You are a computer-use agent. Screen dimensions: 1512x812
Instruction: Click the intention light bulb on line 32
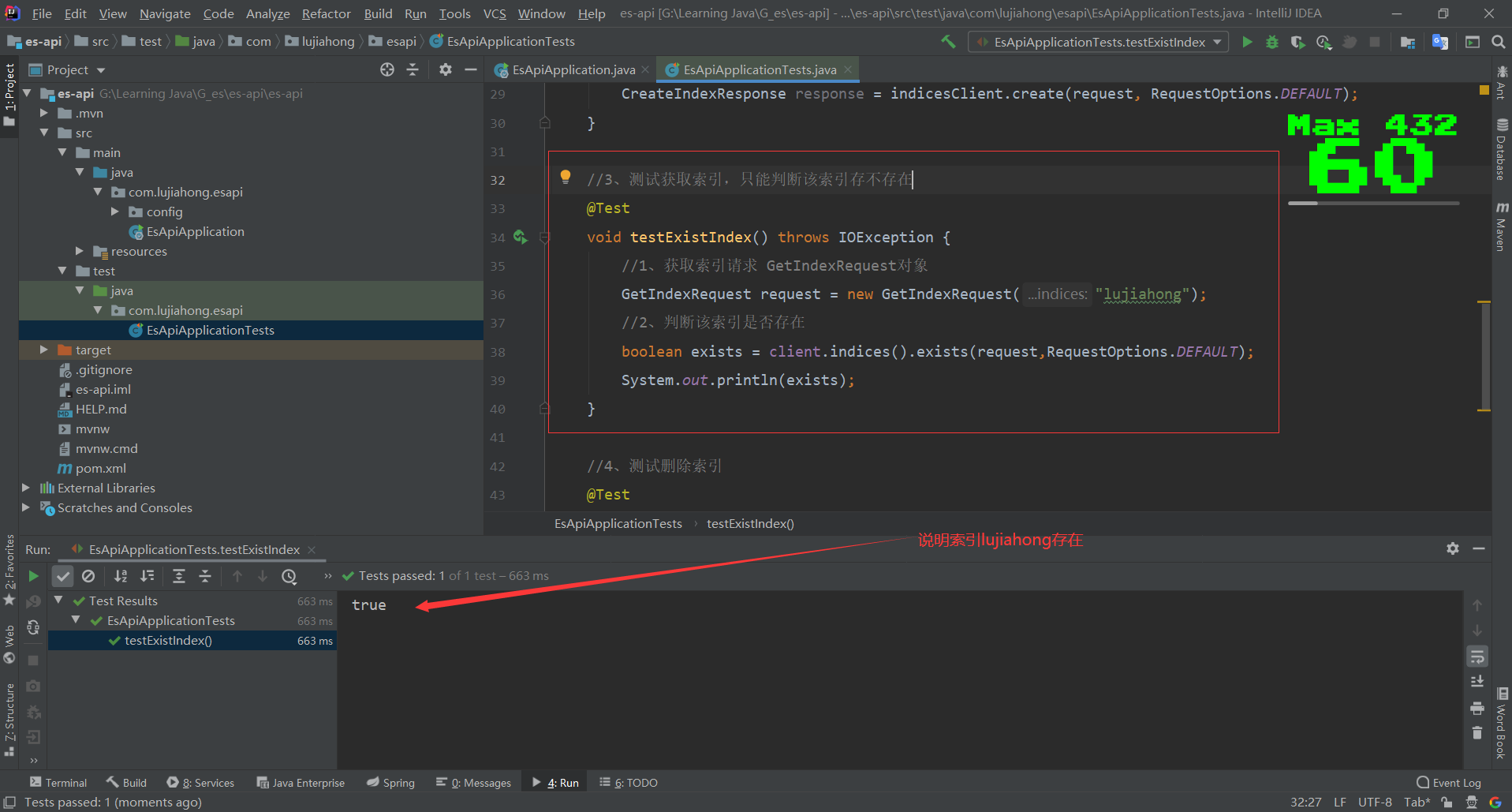(x=566, y=177)
